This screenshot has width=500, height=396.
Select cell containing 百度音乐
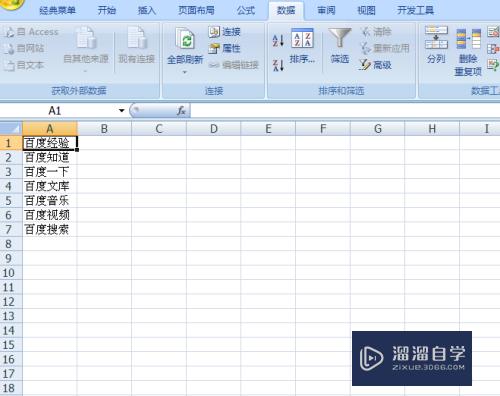click(x=50, y=200)
